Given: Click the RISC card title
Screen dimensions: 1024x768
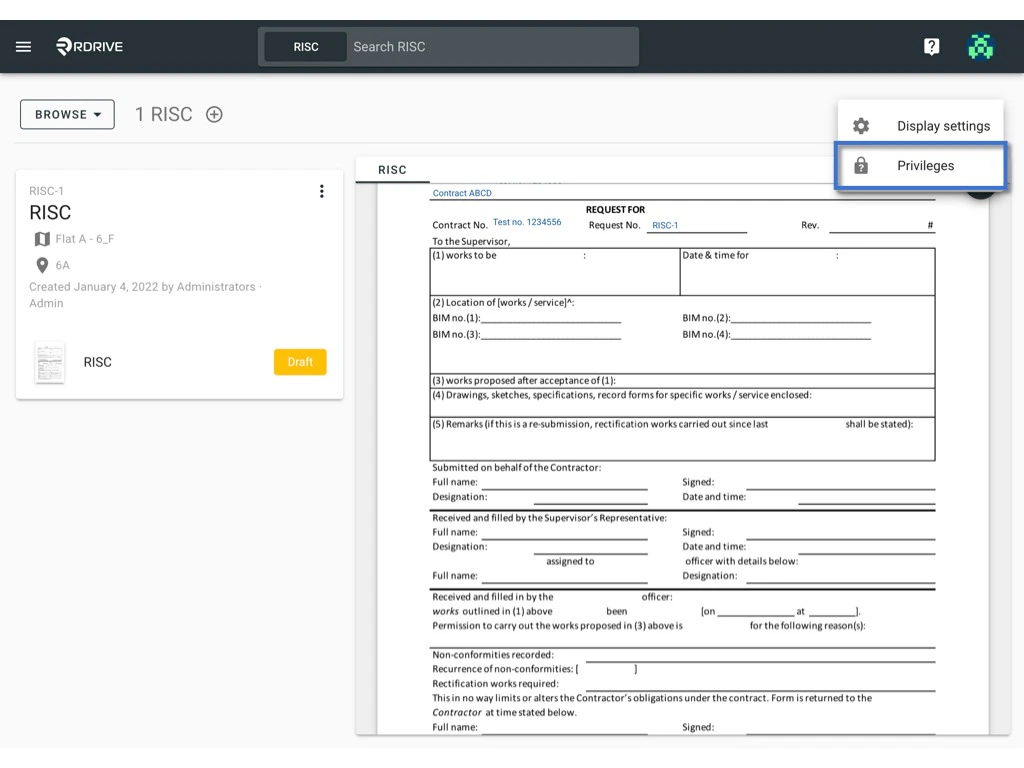Looking at the screenshot, I should (x=50, y=213).
